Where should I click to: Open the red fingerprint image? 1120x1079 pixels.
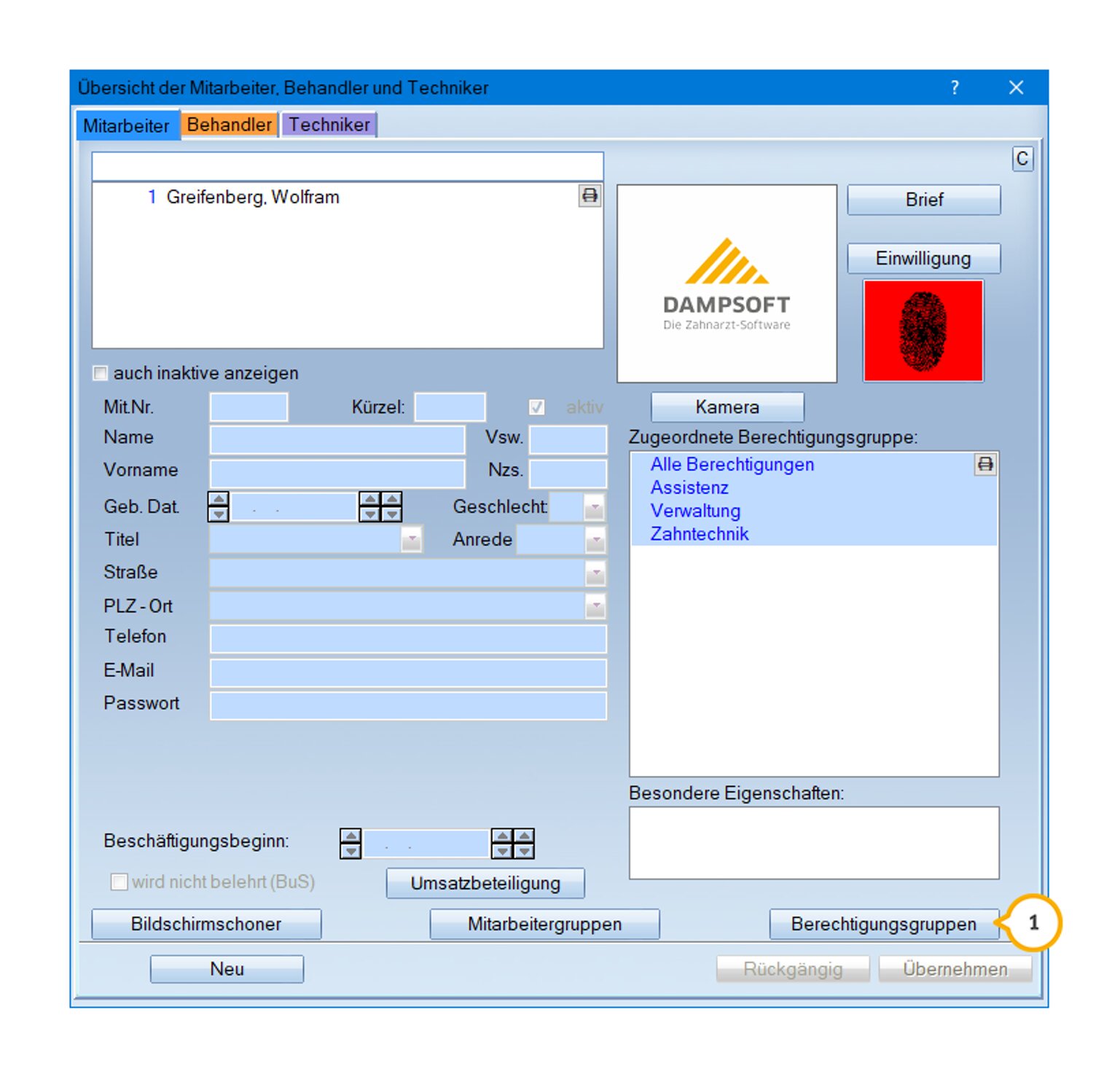click(x=923, y=331)
